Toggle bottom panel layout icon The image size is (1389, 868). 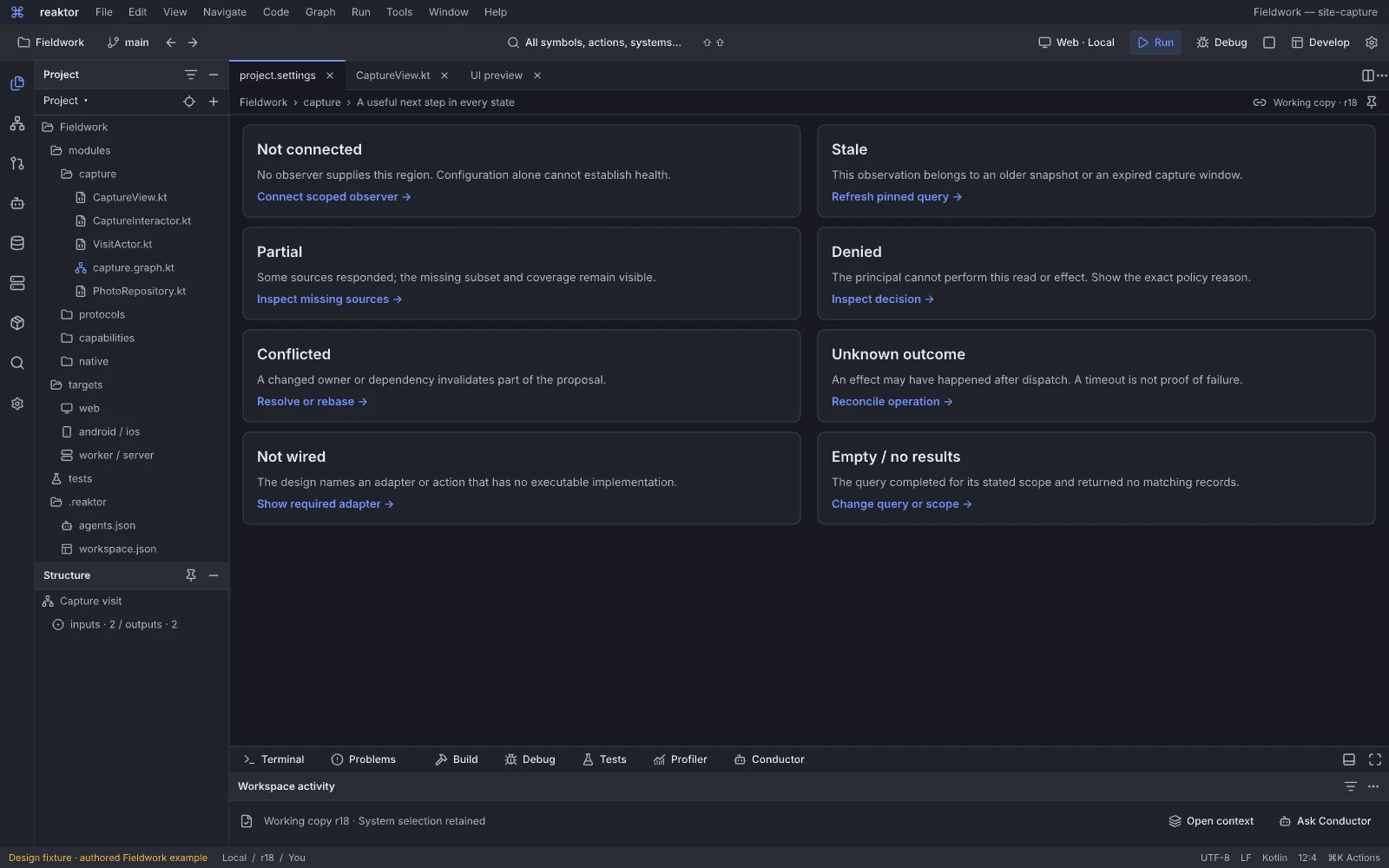(x=1349, y=759)
